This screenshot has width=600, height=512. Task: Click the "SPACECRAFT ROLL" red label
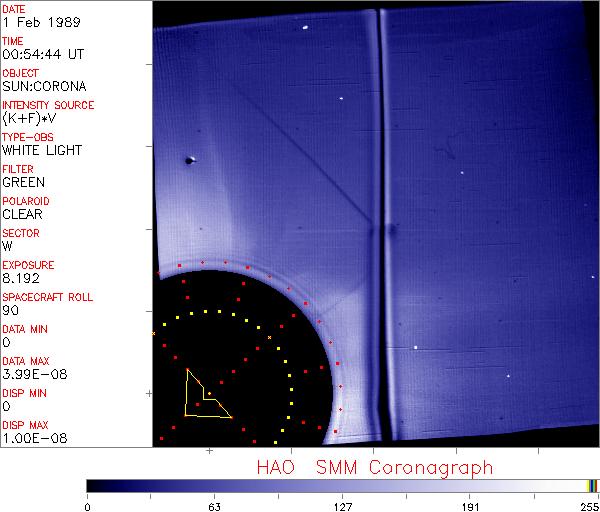pos(47,297)
